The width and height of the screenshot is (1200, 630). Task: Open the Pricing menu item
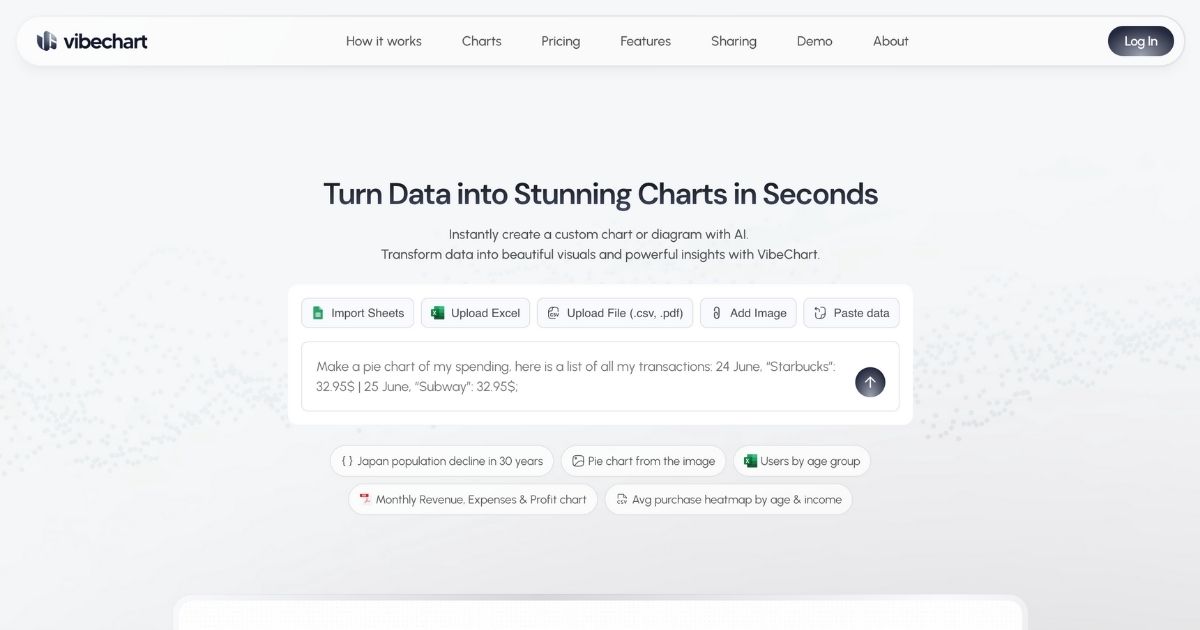(x=560, y=41)
